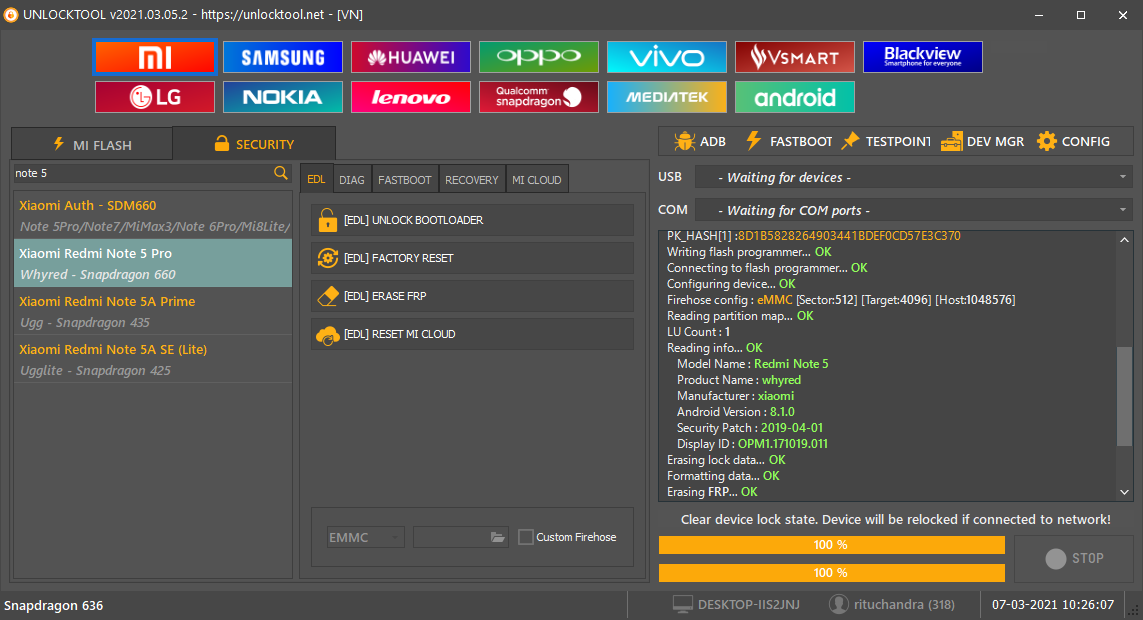Select the RECOVERY tab
This screenshot has width=1143, height=620.
pos(472,180)
